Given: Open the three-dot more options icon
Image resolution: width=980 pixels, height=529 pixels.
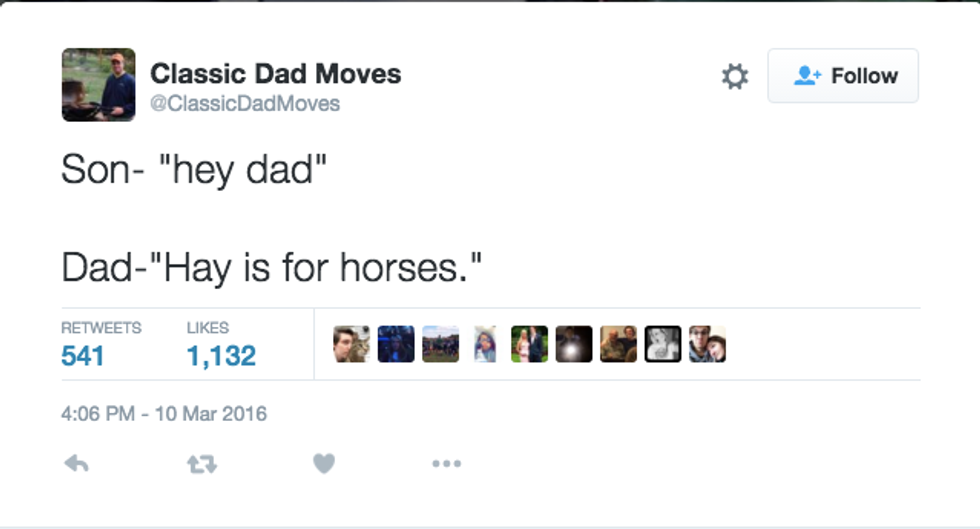Looking at the screenshot, I should pos(446,463).
